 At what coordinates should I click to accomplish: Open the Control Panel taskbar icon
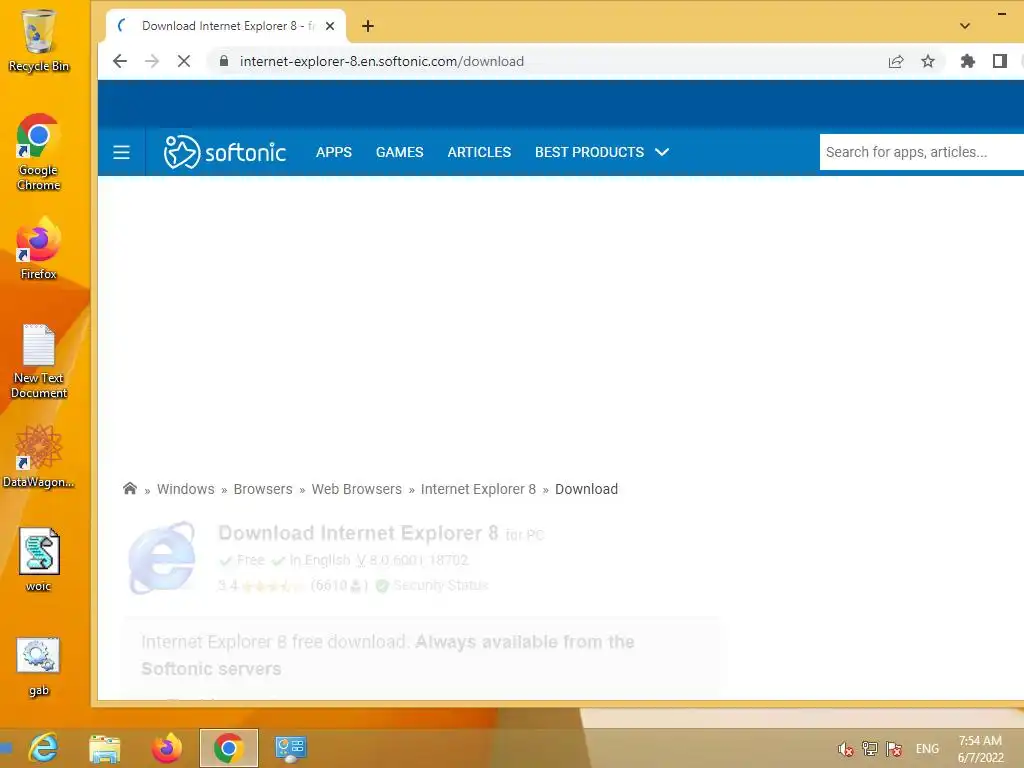pyautogui.click(x=291, y=748)
